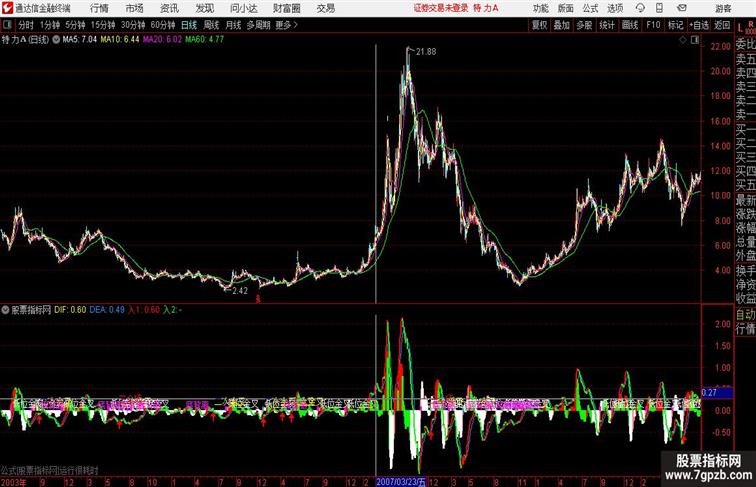
Task: Click the blue 0.27 value marker
Action: point(717,392)
